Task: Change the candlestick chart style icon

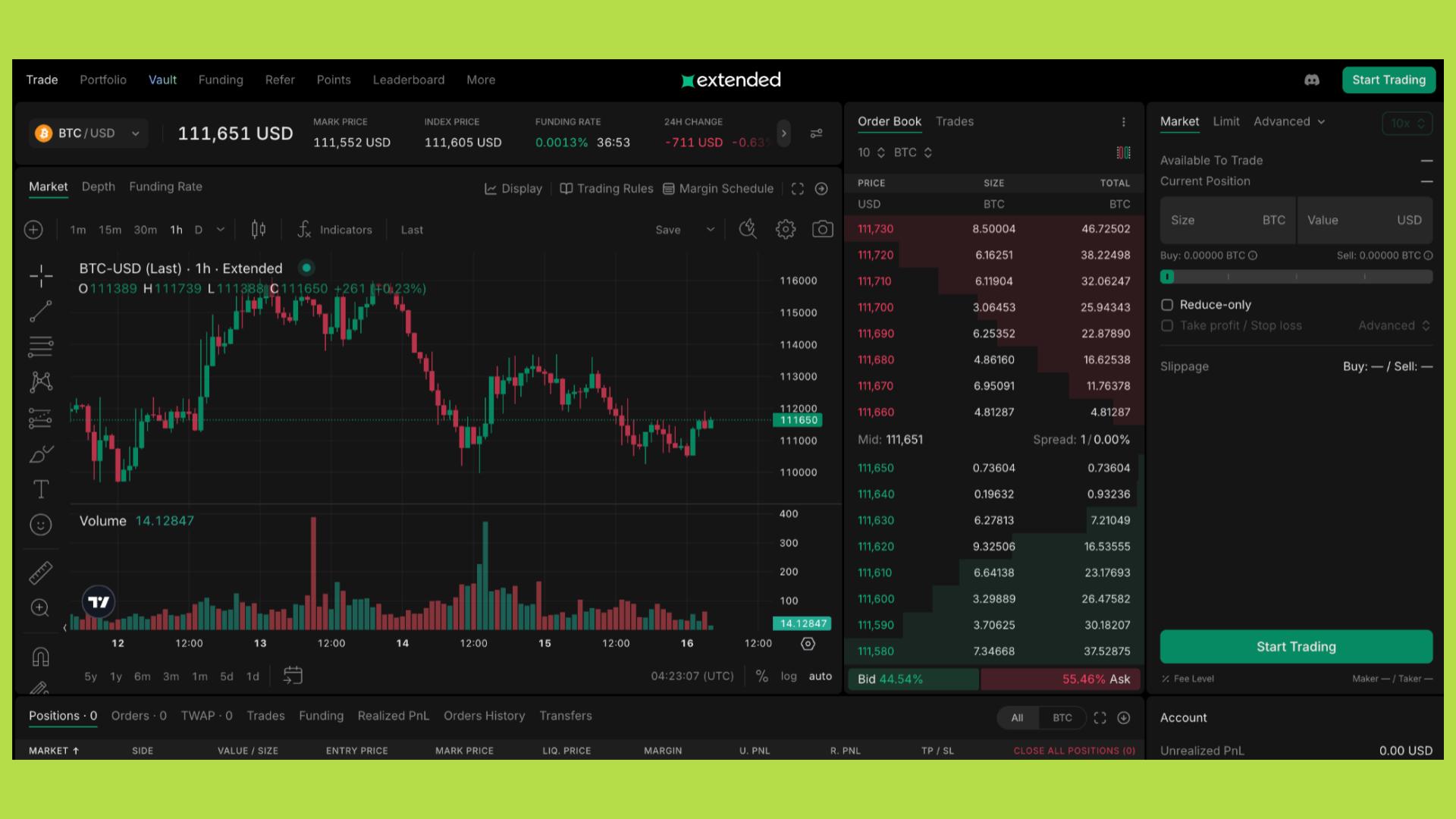Action: [x=259, y=229]
